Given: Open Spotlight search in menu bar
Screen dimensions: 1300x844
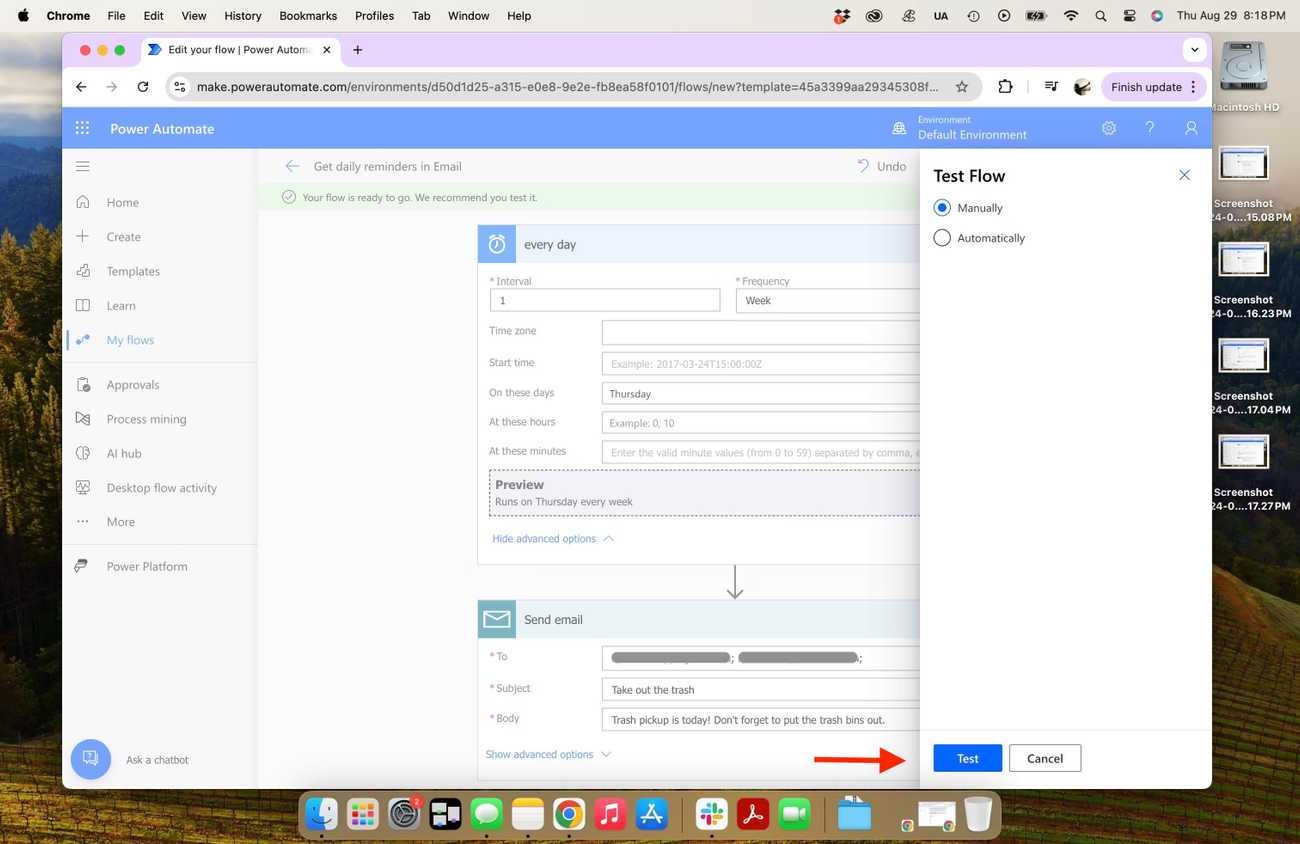Looking at the screenshot, I should (1101, 16).
